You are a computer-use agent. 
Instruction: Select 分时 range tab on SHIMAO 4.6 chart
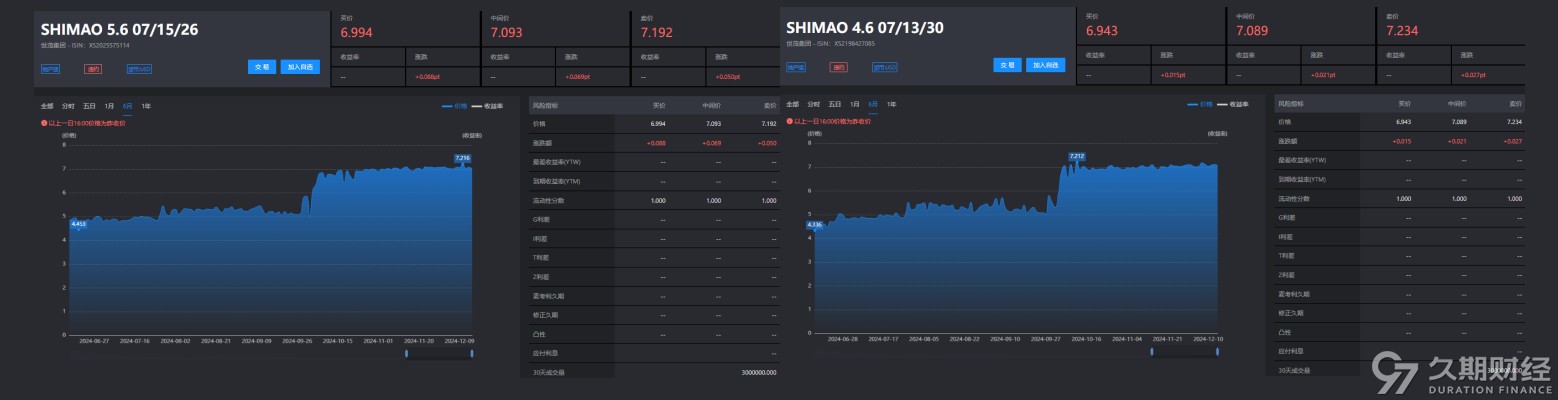(x=813, y=104)
